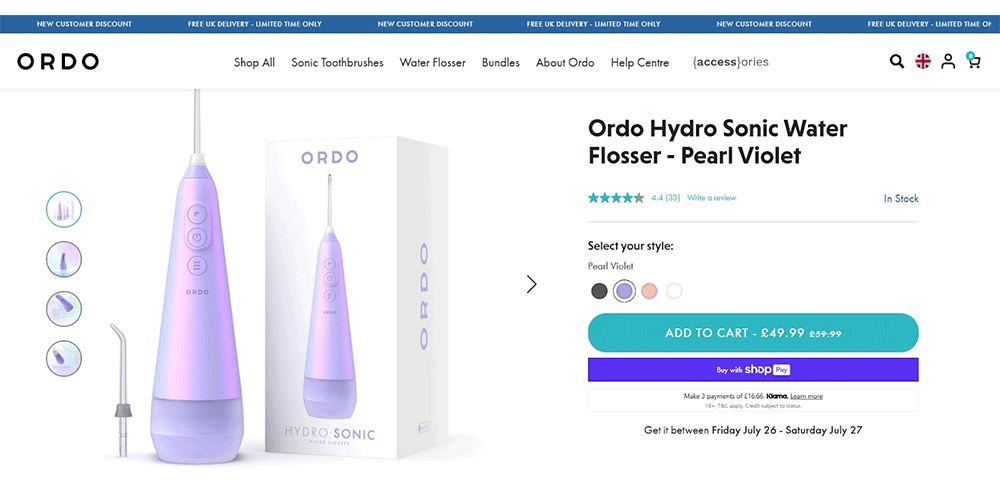
Task: Click the ORDO logo in header
Action: point(58,62)
